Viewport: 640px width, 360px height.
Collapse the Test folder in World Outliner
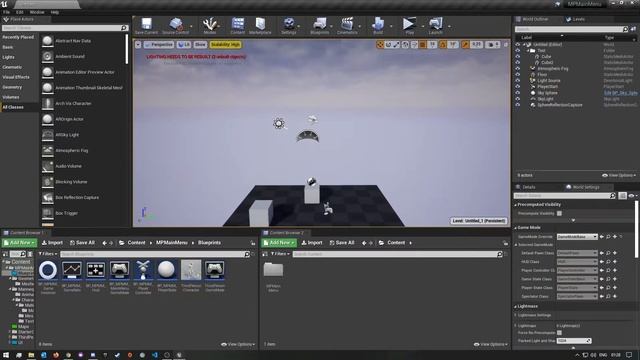point(528,51)
